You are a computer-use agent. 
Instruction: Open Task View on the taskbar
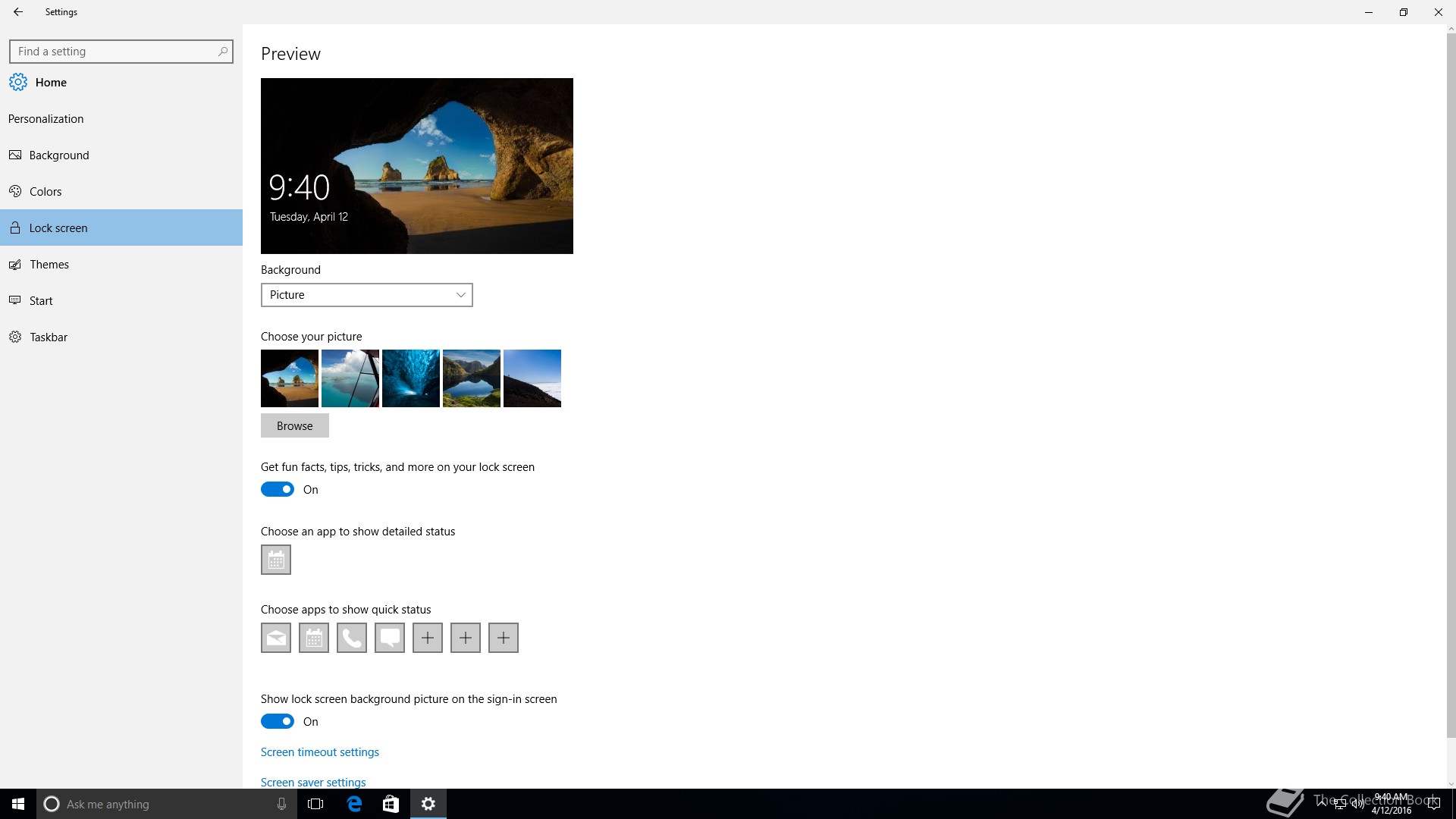click(315, 804)
